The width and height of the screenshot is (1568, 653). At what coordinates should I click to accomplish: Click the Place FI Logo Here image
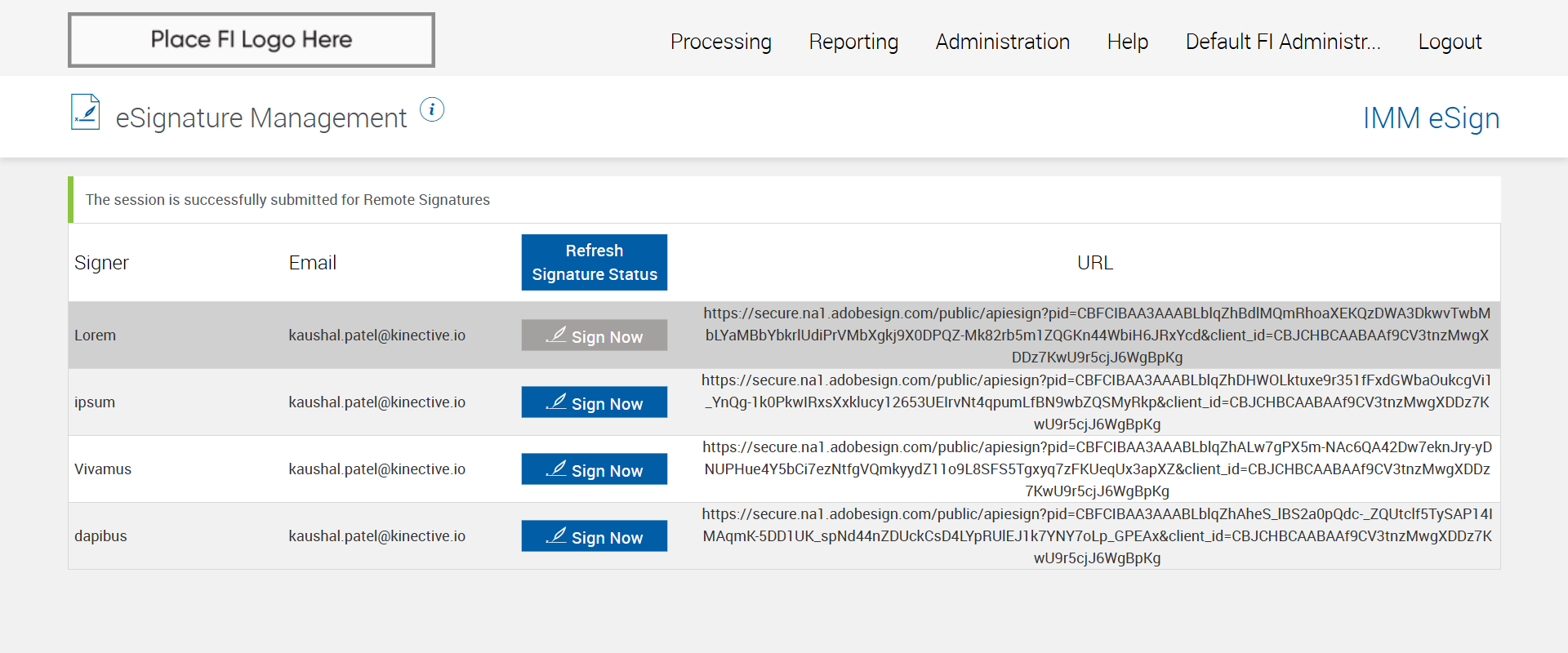tap(252, 40)
